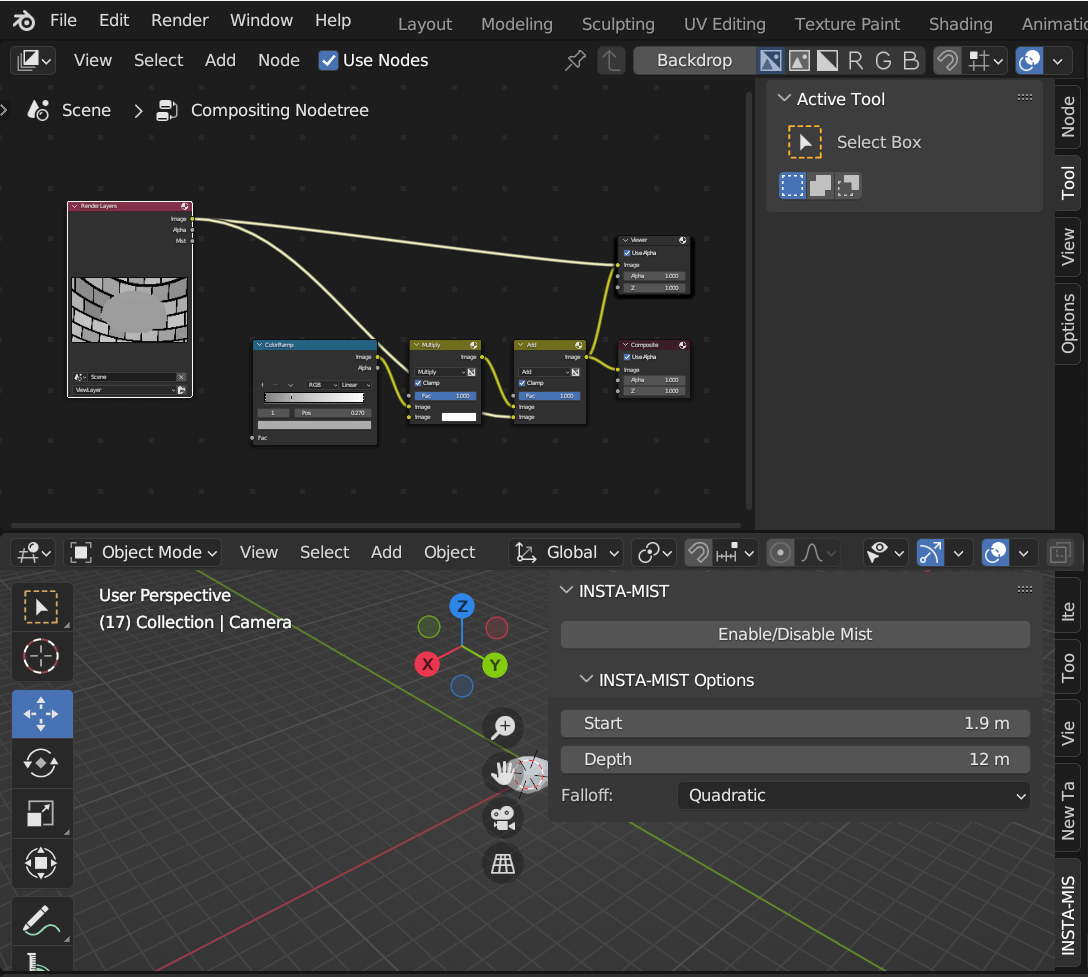Viewport: 1088px width, 977px height.
Task: Toggle the Backdrop button
Action: (x=694, y=60)
